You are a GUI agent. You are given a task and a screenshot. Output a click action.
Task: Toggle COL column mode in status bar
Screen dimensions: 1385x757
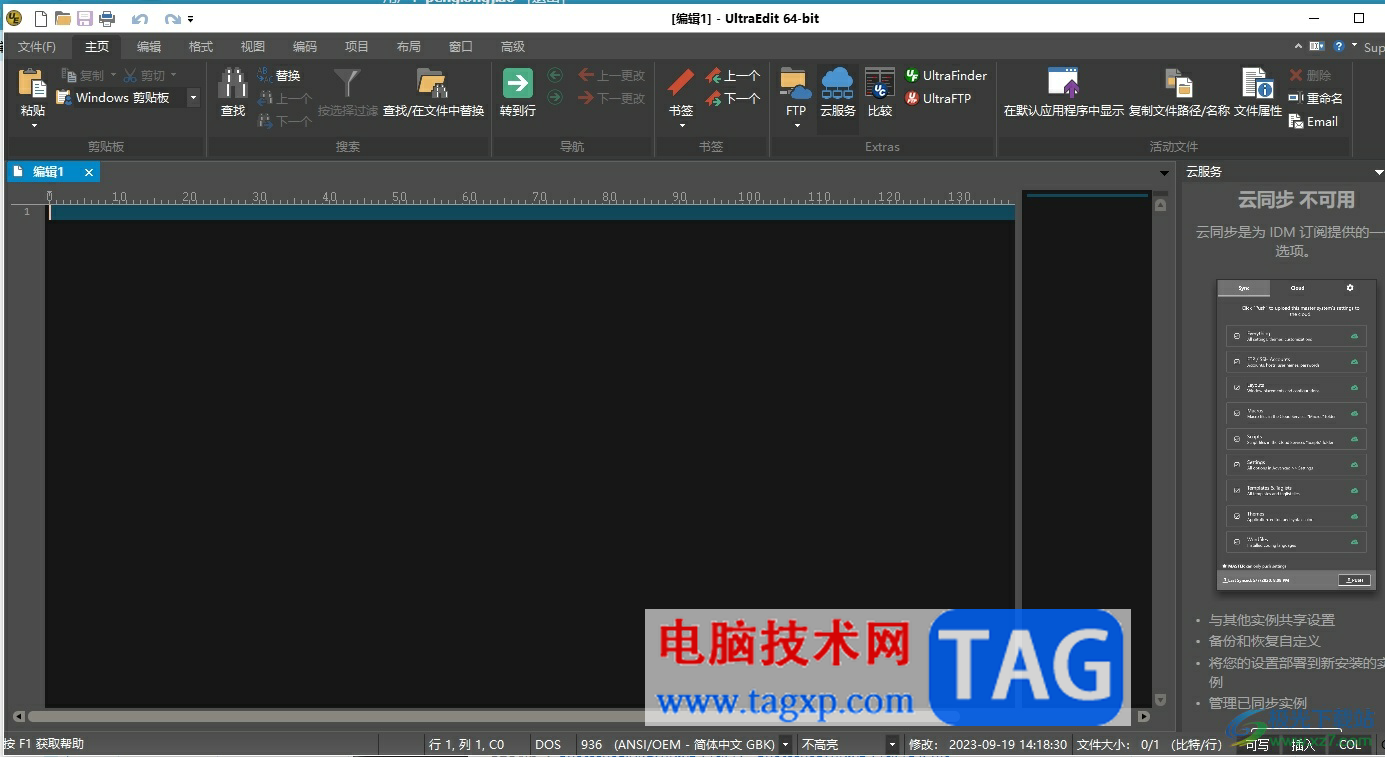tap(1350, 744)
